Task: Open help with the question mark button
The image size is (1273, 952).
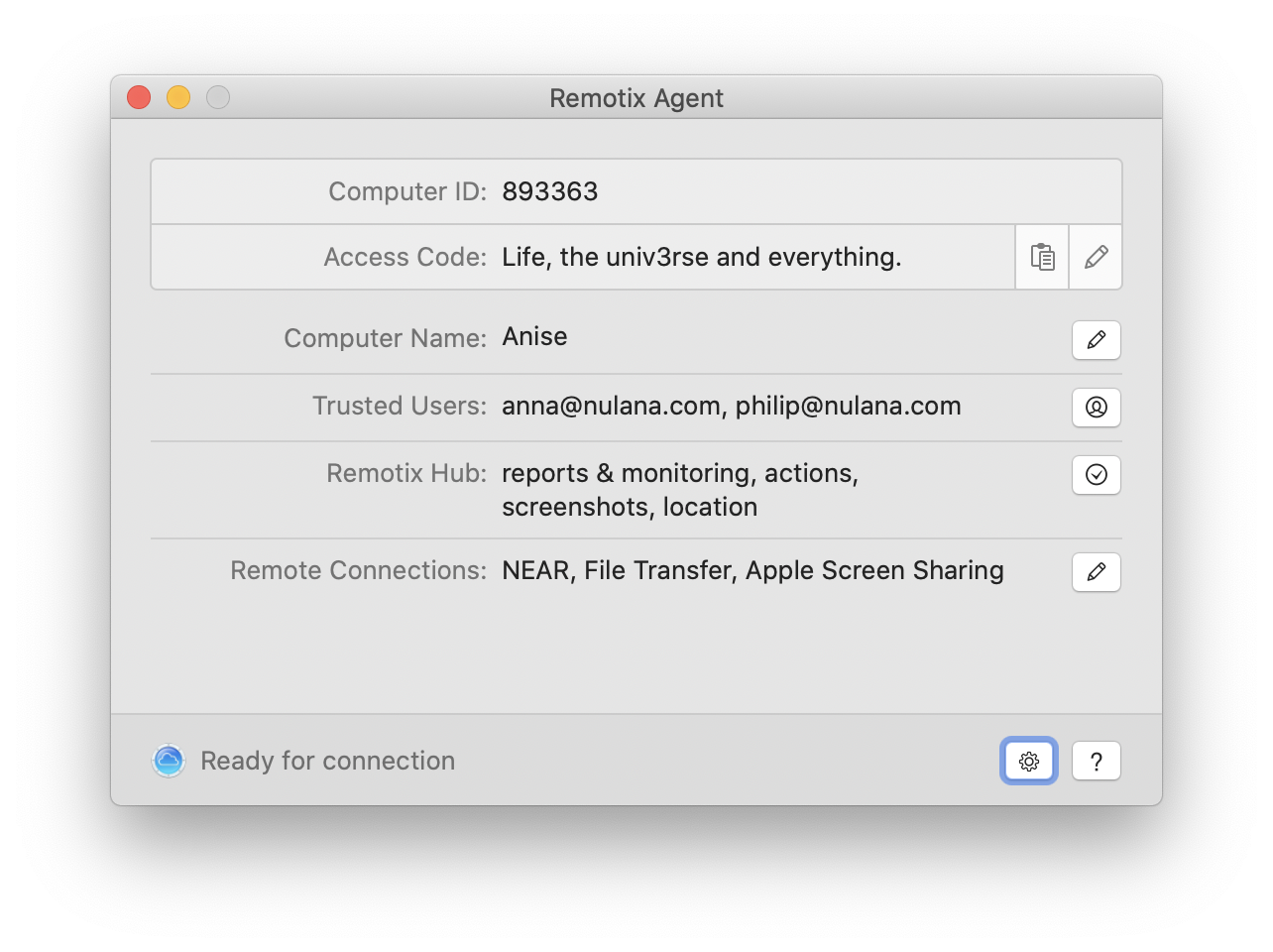Action: (1097, 761)
